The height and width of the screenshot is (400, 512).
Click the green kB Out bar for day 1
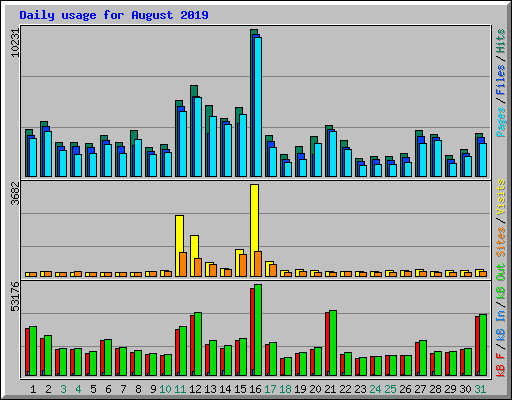[33, 351]
